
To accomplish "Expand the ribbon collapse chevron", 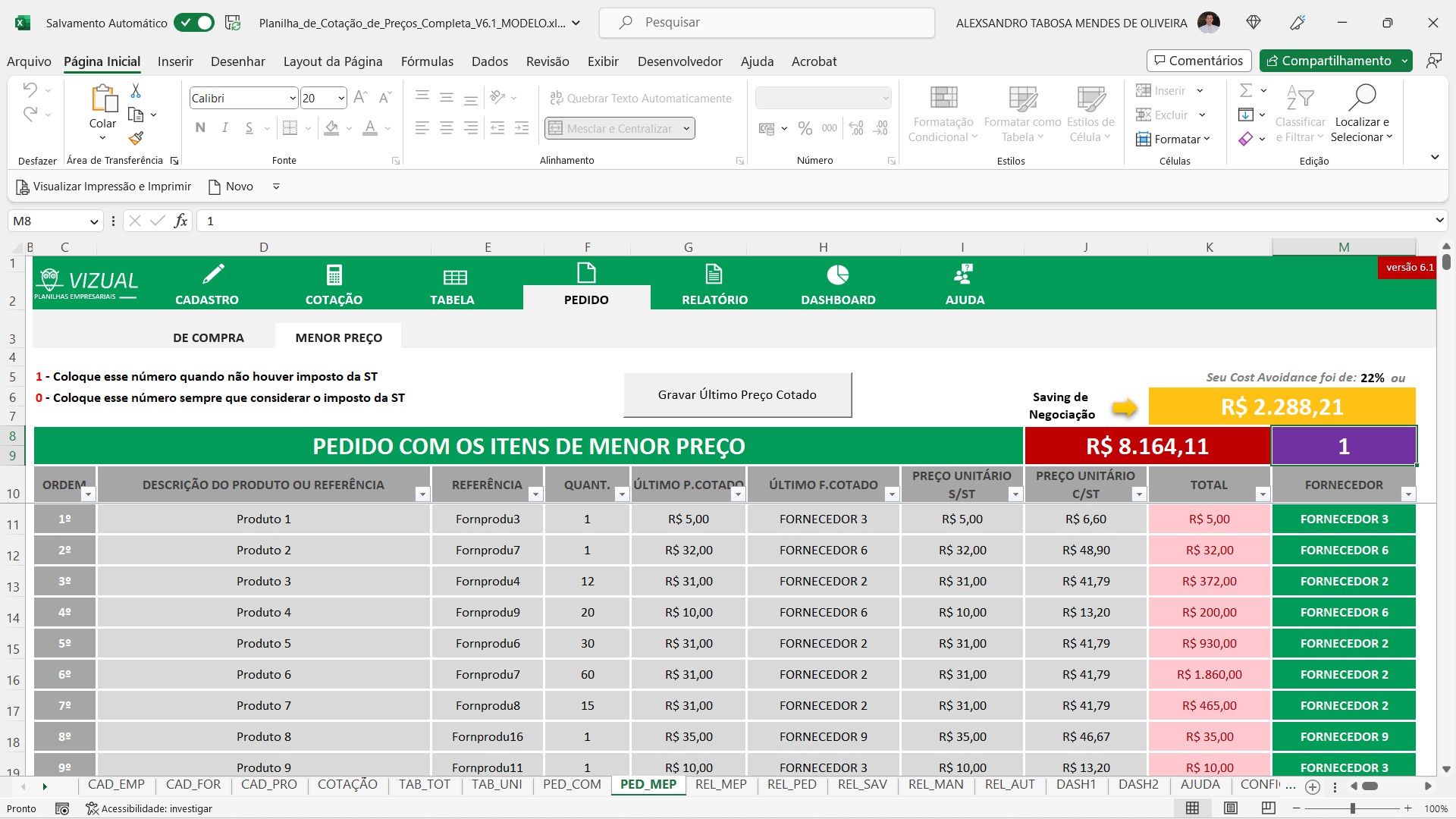I will [x=1435, y=157].
